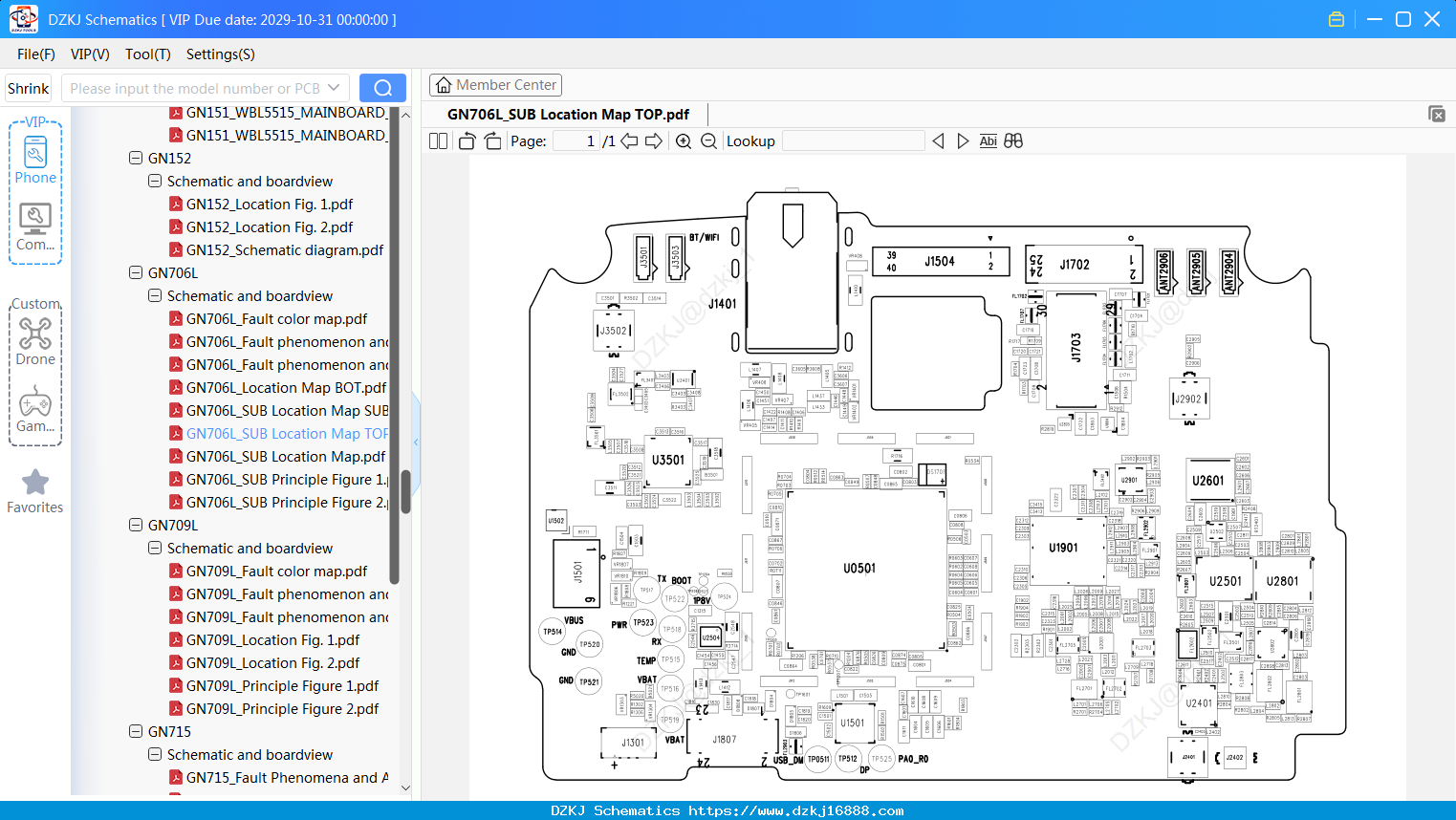Collapse the GN709L tree node
The image size is (1456, 820).
(136, 525)
